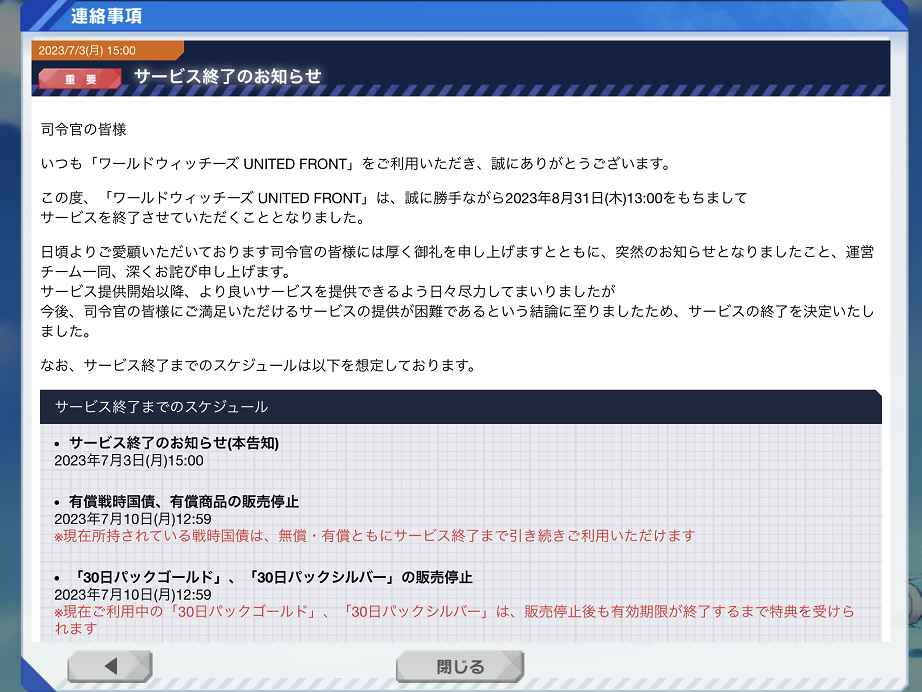Viewport: 922px width, 692px height.
Task: Click the line チーム一同、深くお詫び申し上げます。
Action: pos(166,272)
